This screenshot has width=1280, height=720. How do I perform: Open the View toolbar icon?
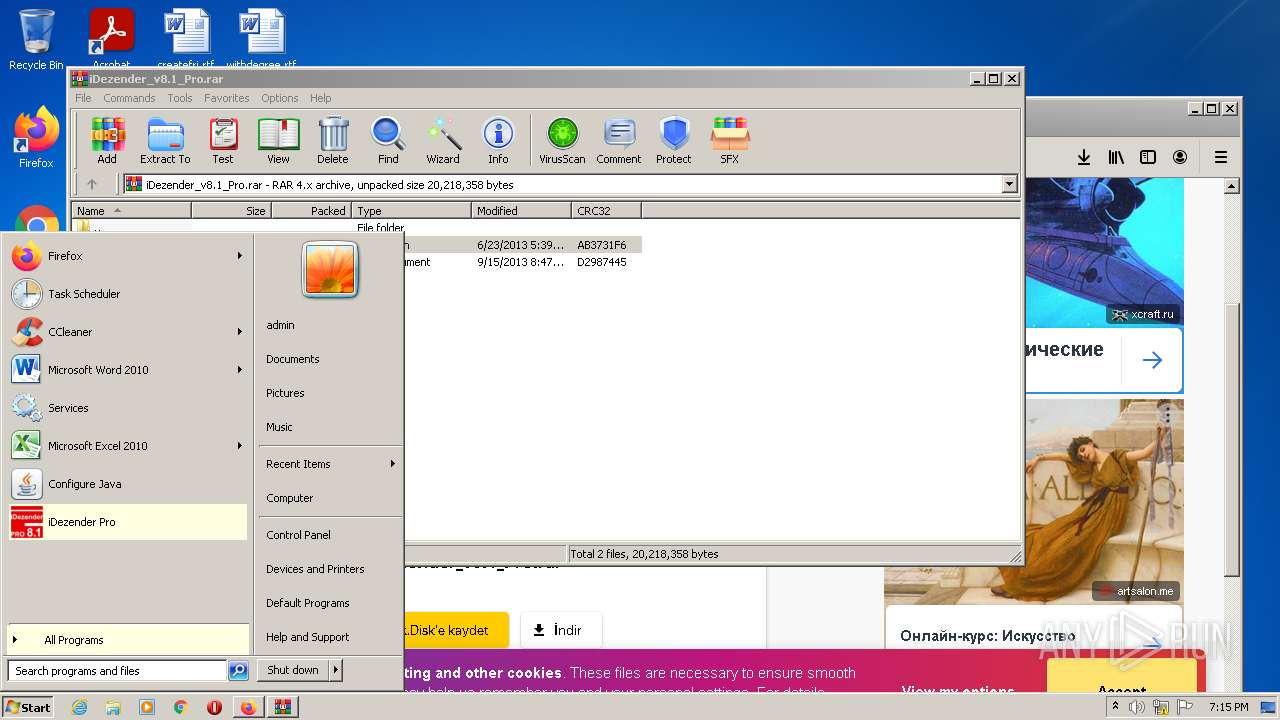tap(278, 140)
